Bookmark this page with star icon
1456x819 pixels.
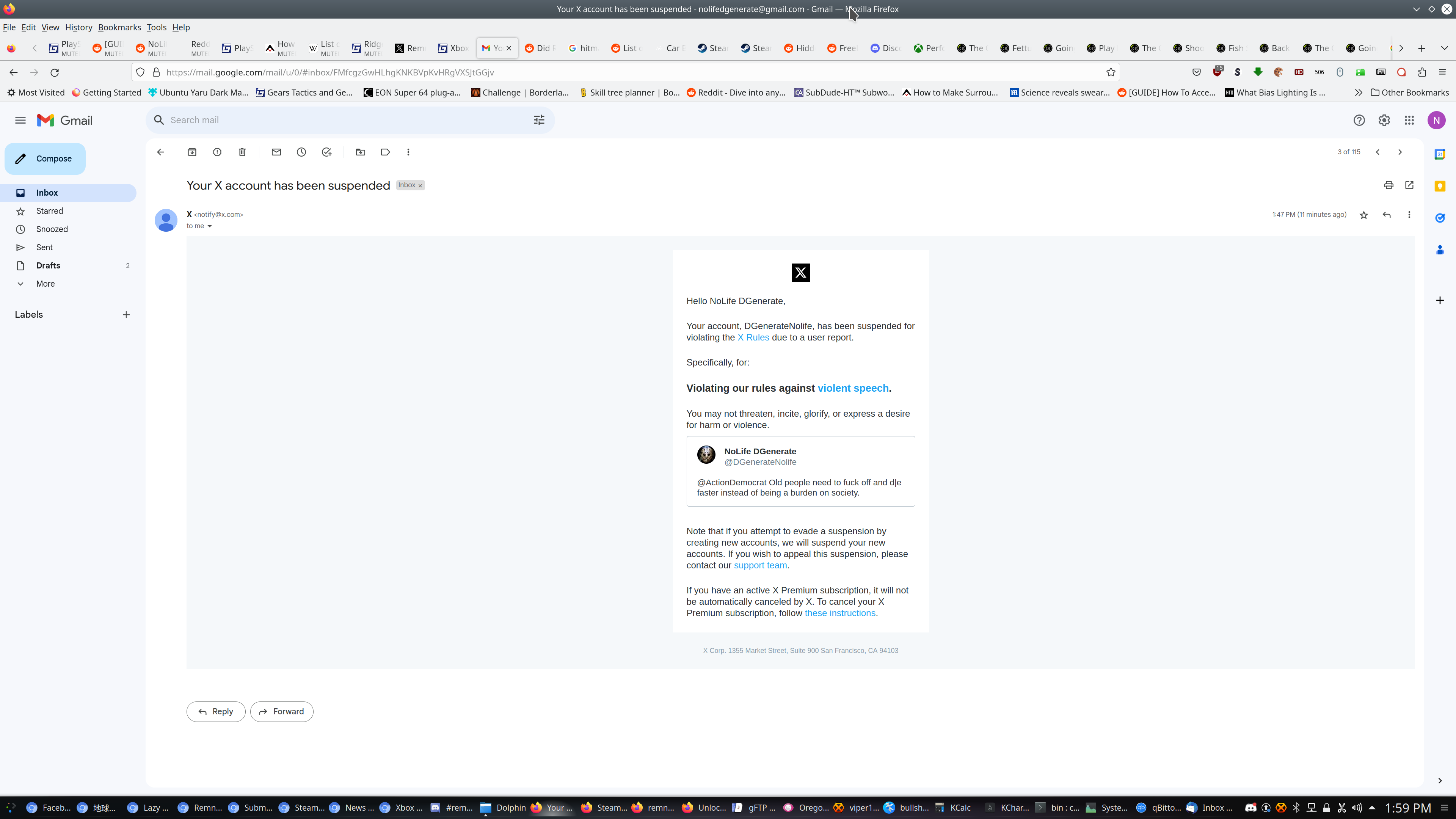[1111, 72]
